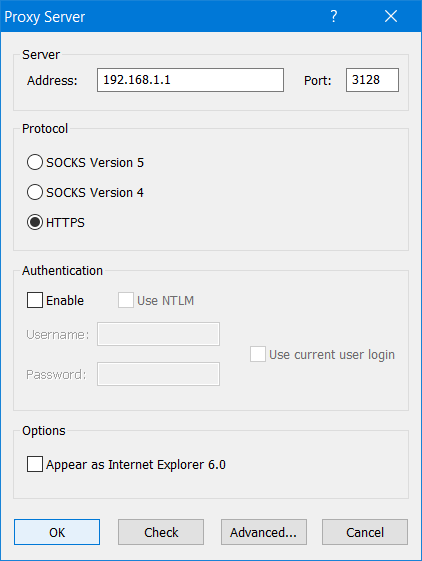Close the Proxy Server dialog
422x561 pixels.
click(x=391, y=16)
